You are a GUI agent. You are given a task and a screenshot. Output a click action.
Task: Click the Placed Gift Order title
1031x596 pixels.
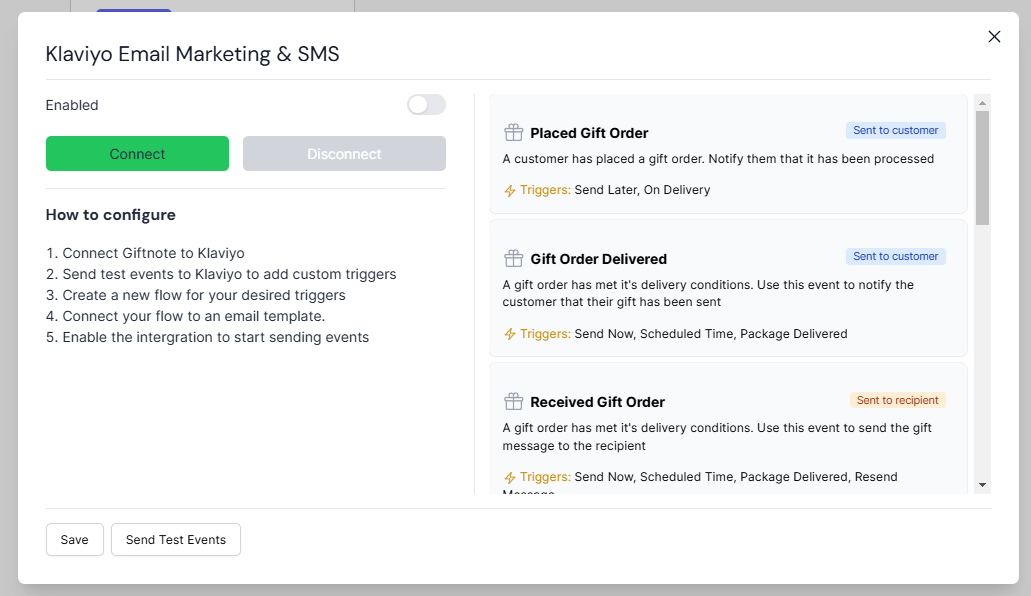589,133
